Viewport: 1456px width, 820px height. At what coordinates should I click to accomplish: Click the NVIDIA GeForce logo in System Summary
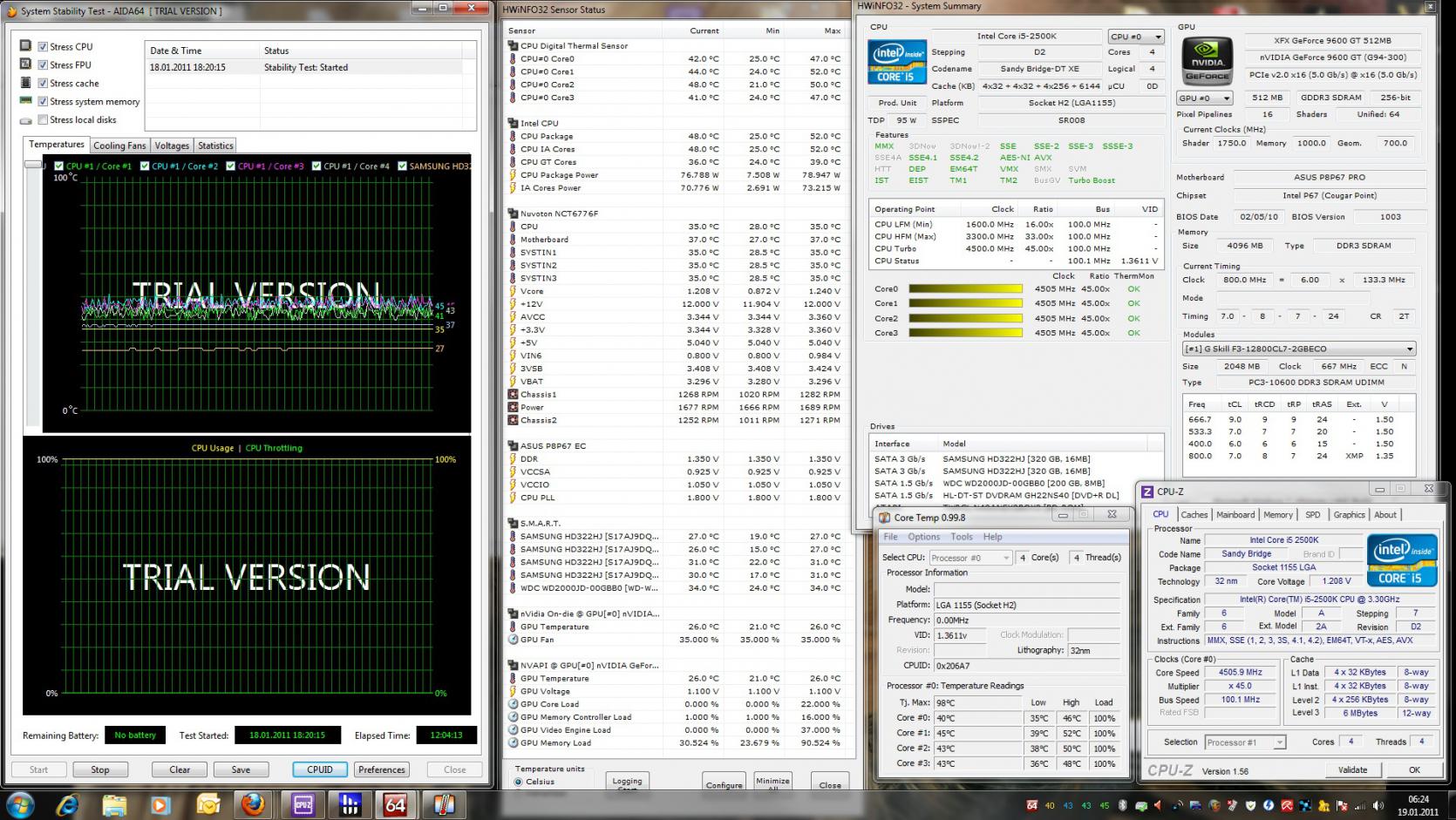tap(1207, 61)
